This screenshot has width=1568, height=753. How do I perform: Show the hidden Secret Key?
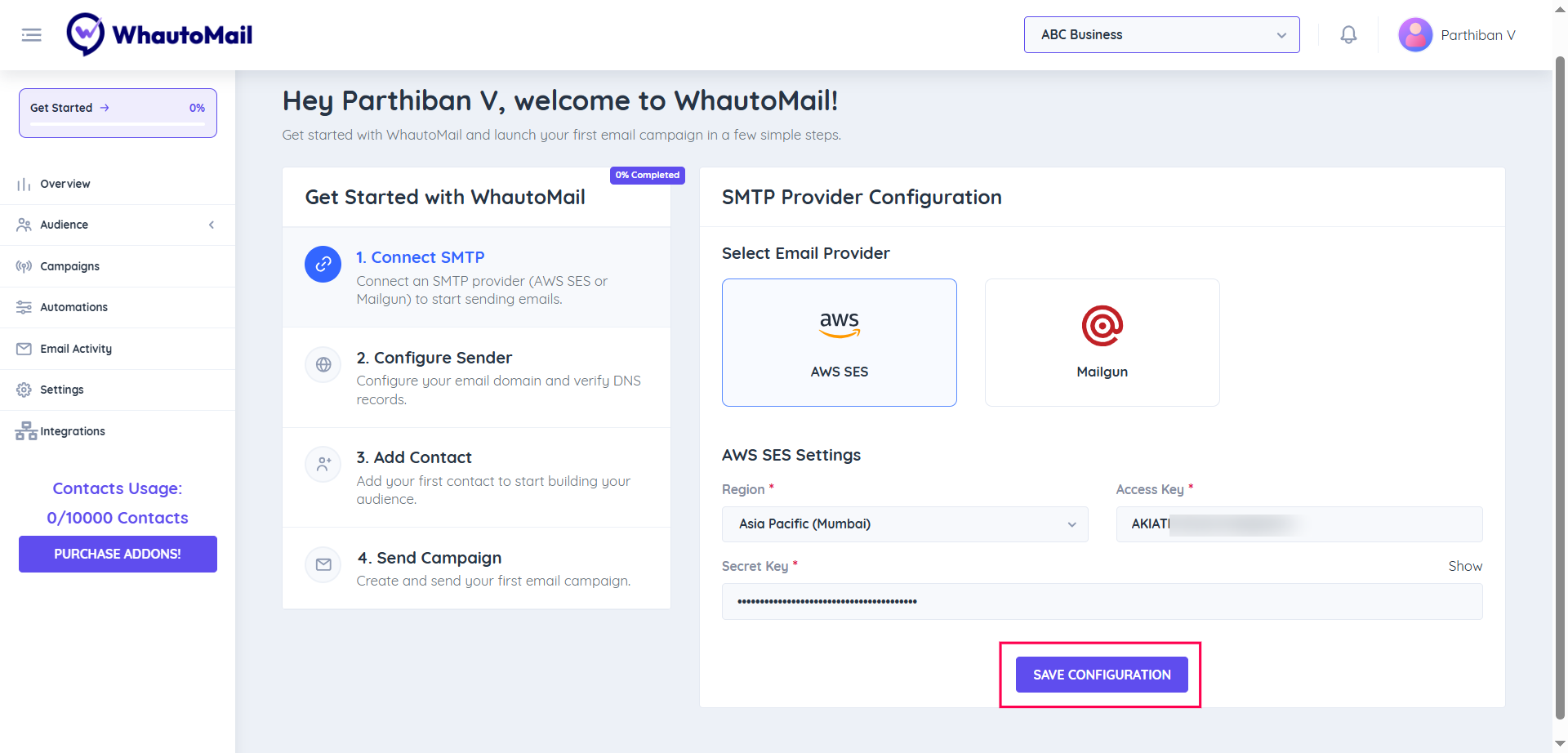[1464, 566]
